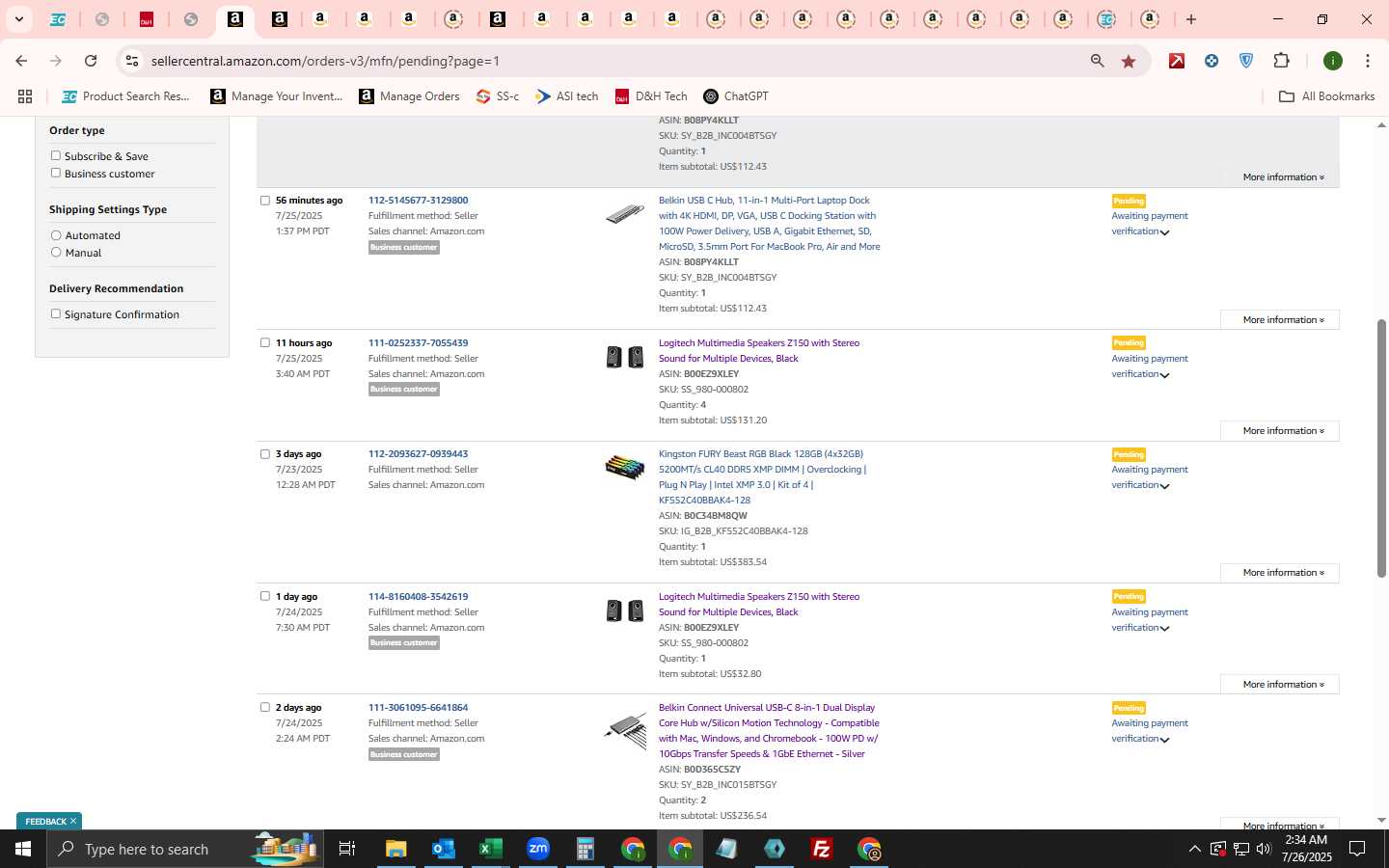1389x868 pixels.
Task: Select order 112-5145677-3129800 checkbox
Action: click(265, 201)
